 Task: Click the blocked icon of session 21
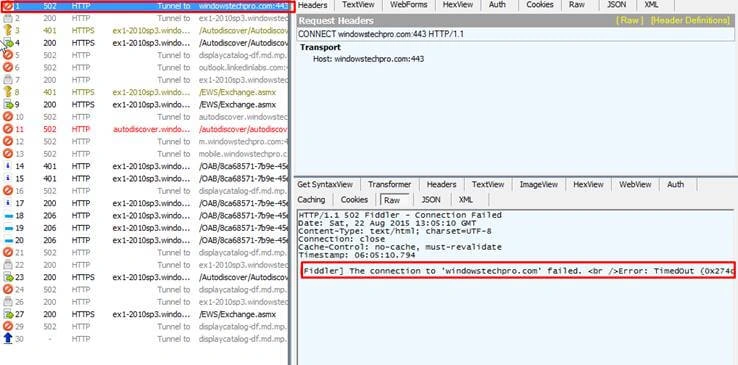8,253
